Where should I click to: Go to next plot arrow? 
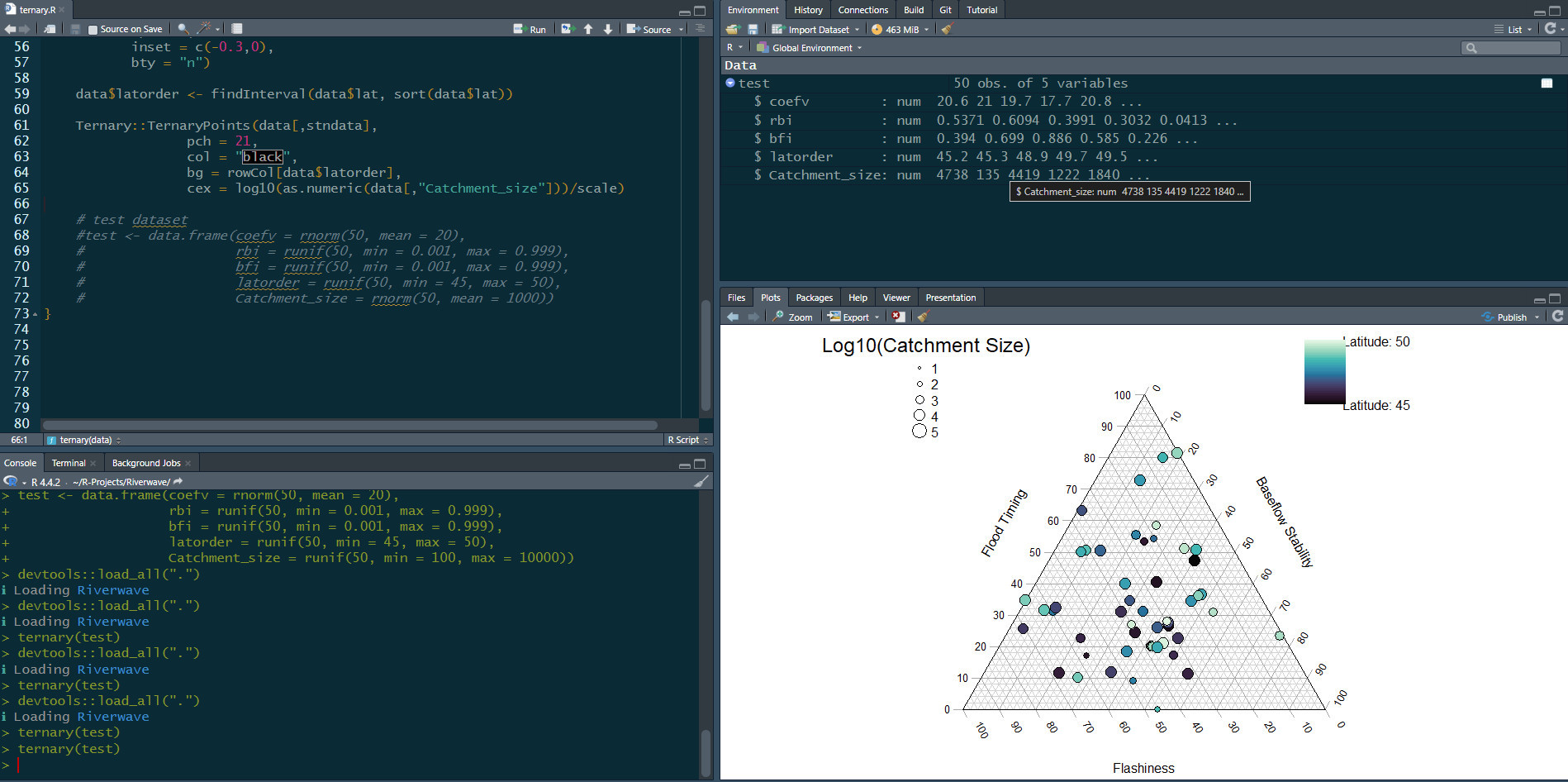pos(753,317)
